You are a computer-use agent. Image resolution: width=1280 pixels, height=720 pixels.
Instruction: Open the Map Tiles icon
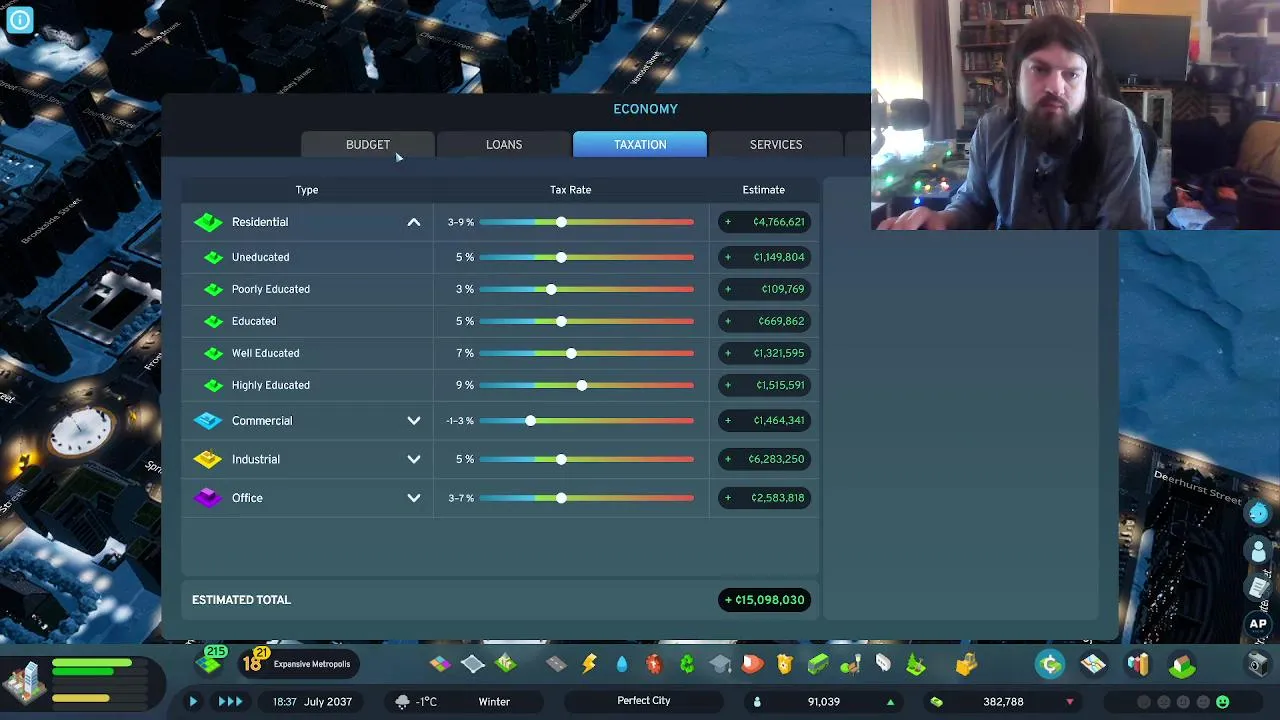(1093, 664)
